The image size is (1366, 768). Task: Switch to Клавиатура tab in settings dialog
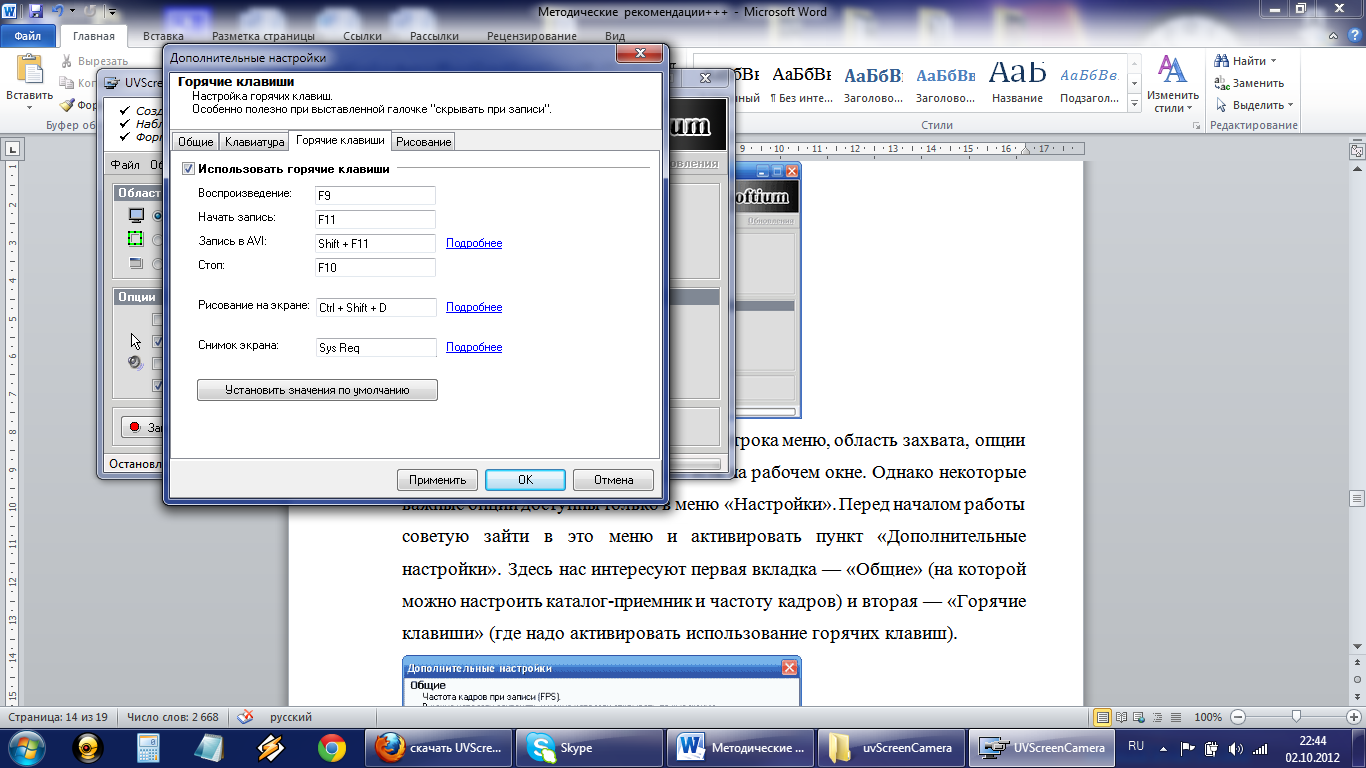(x=254, y=142)
